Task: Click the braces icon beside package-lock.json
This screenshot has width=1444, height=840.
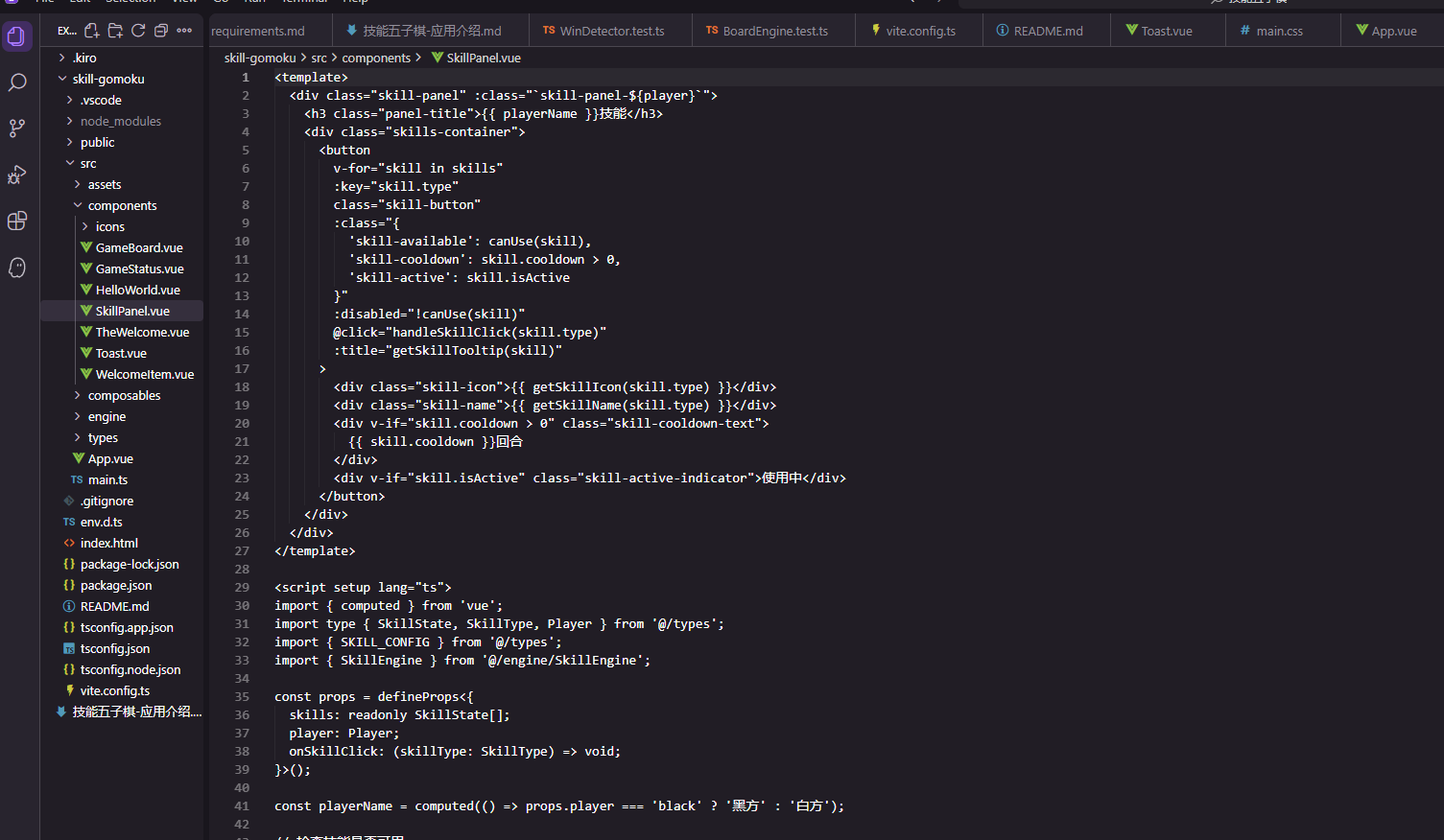Action: (69, 564)
